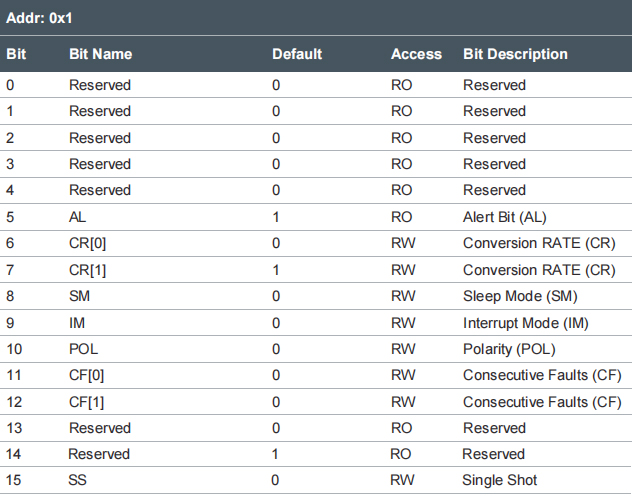Image resolution: width=632 pixels, height=500 pixels.
Task: Select the "Bit Description" column header
Action: coord(515,54)
